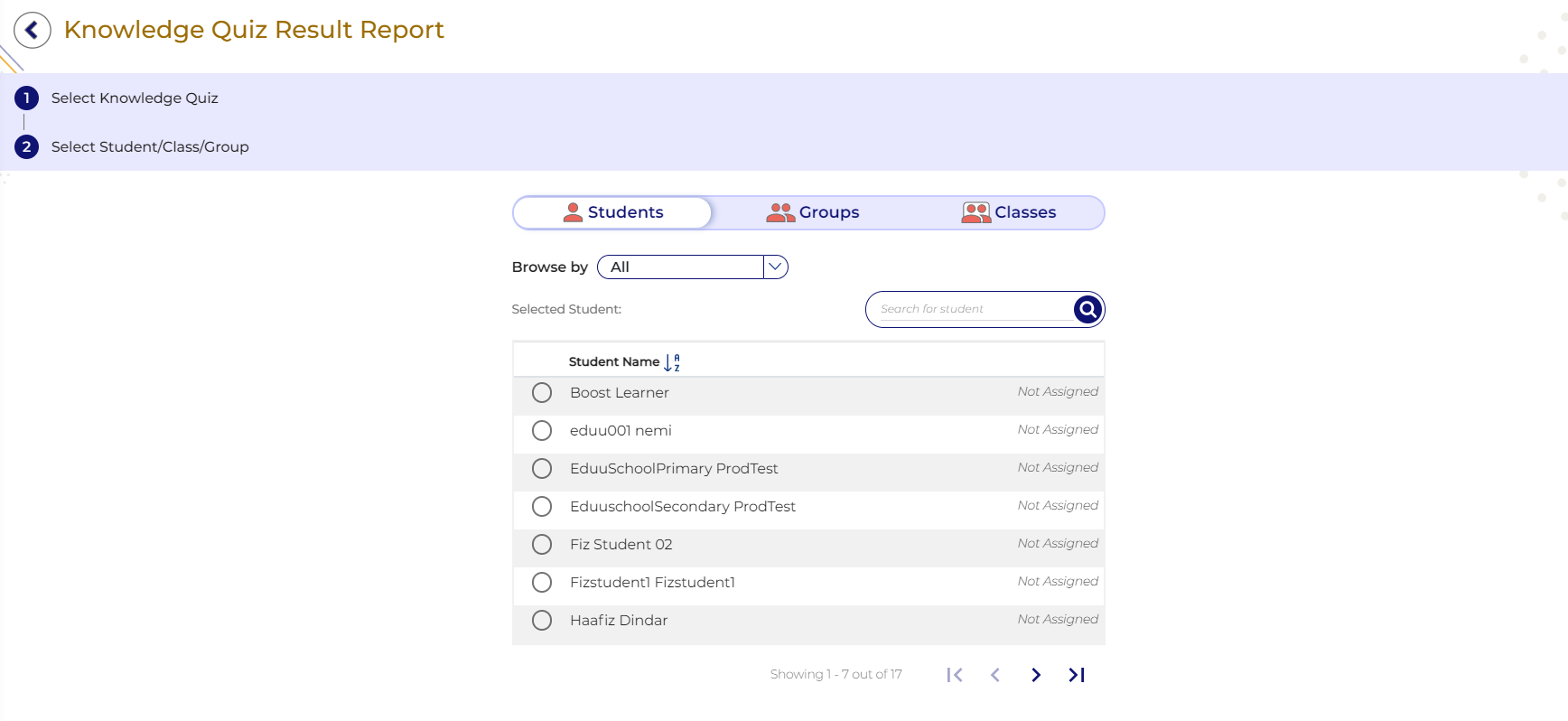Go to the first page of students
The width and height of the screenshot is (1568, 721).
[x=955, y=675]
